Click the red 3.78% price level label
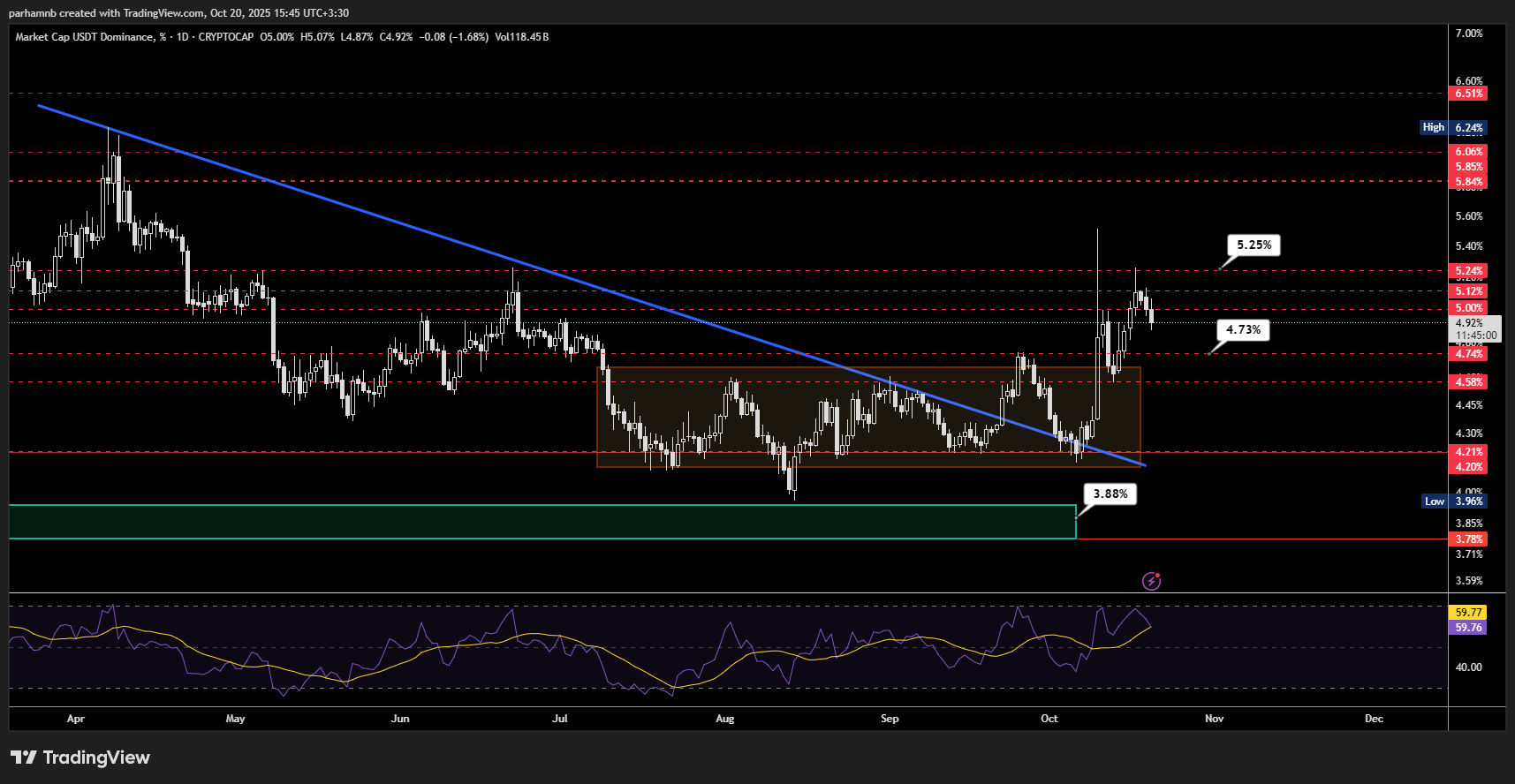 tap(1468, 539)
